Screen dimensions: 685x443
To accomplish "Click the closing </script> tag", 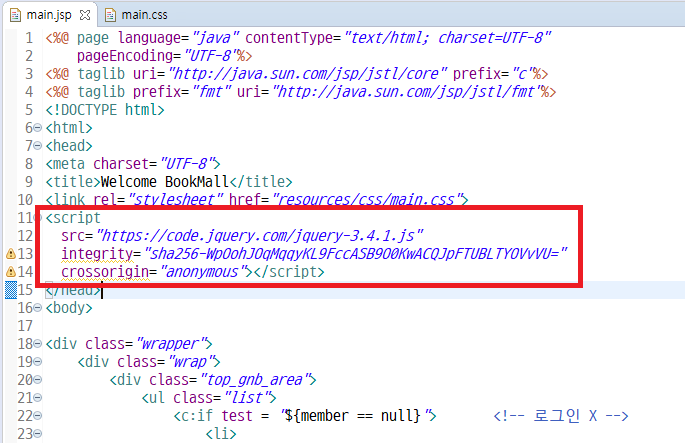I will (289, 272).
